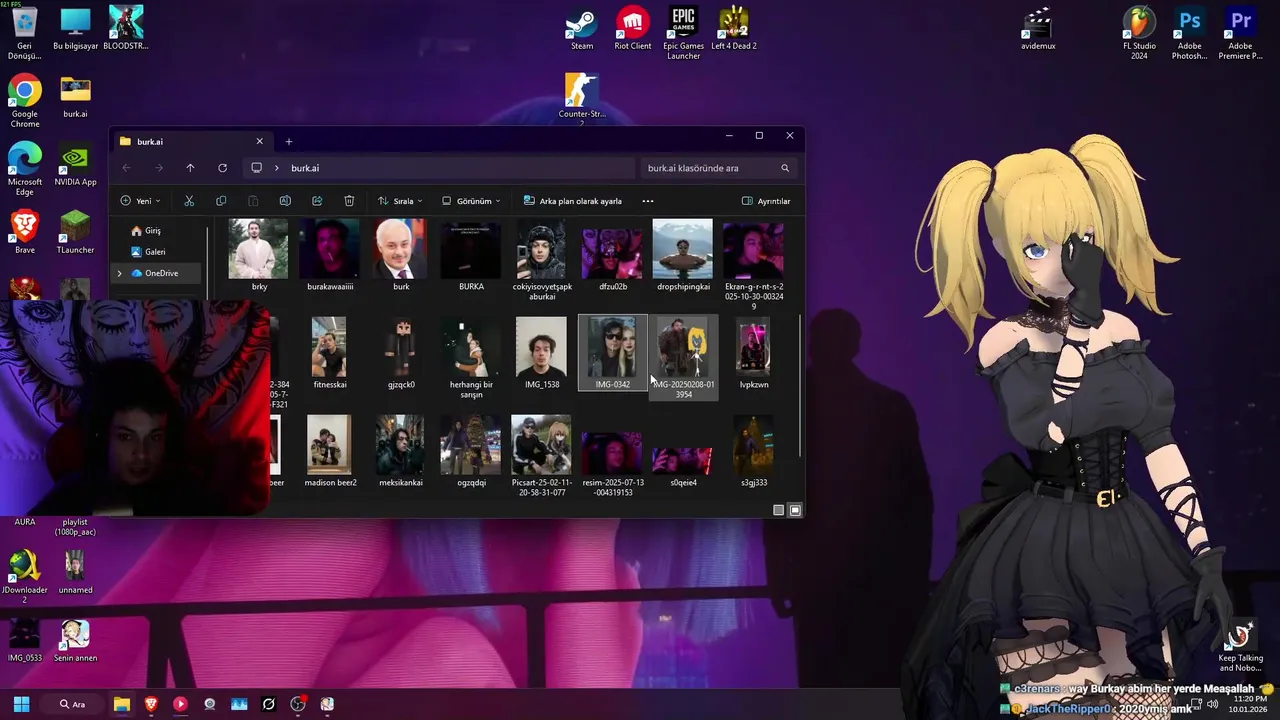1280x720 pixels.
Task: Open the Brave browser desktop icon
Action: click(x=25, y=233)
